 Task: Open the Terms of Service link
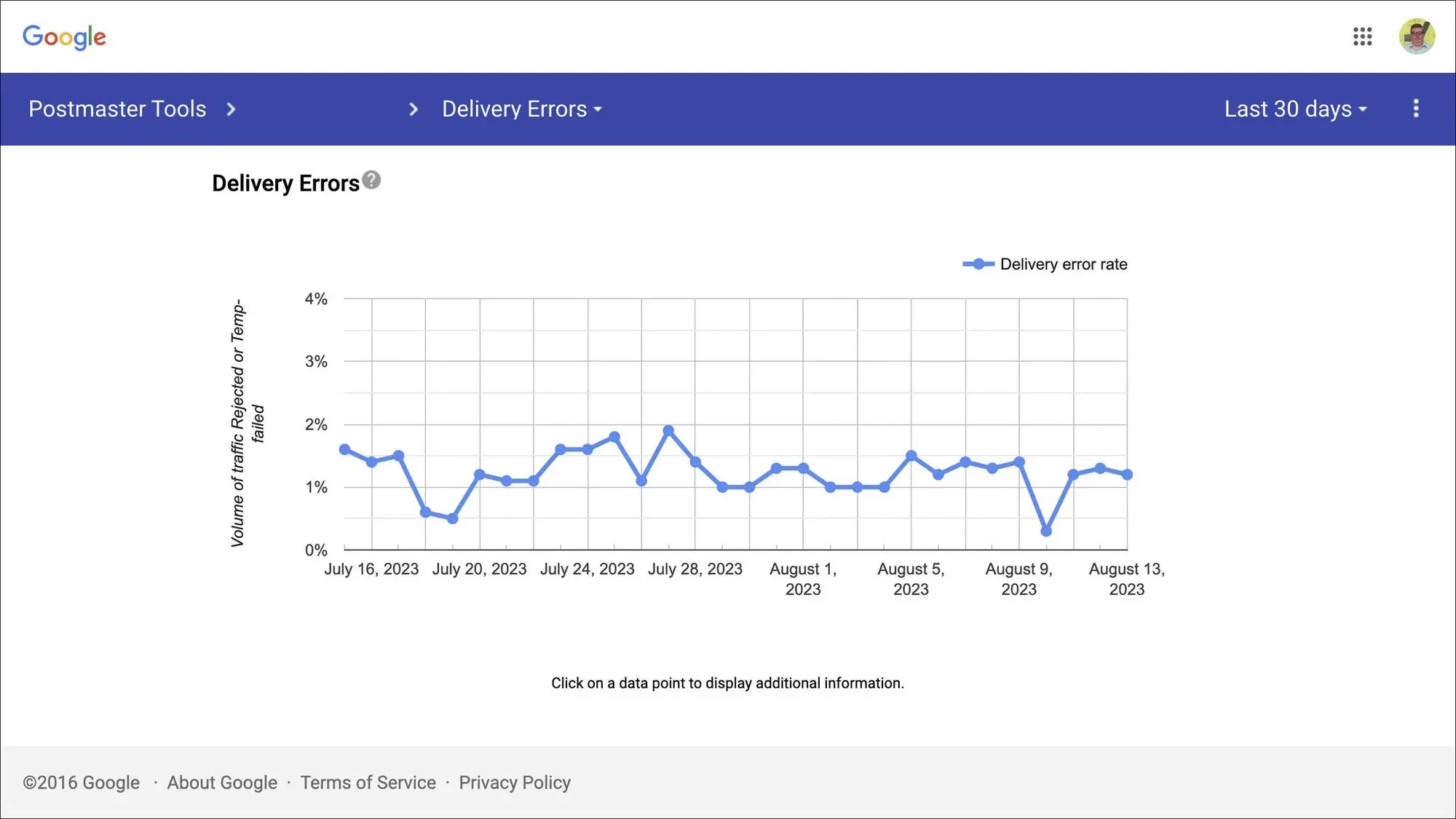(368, 783)
